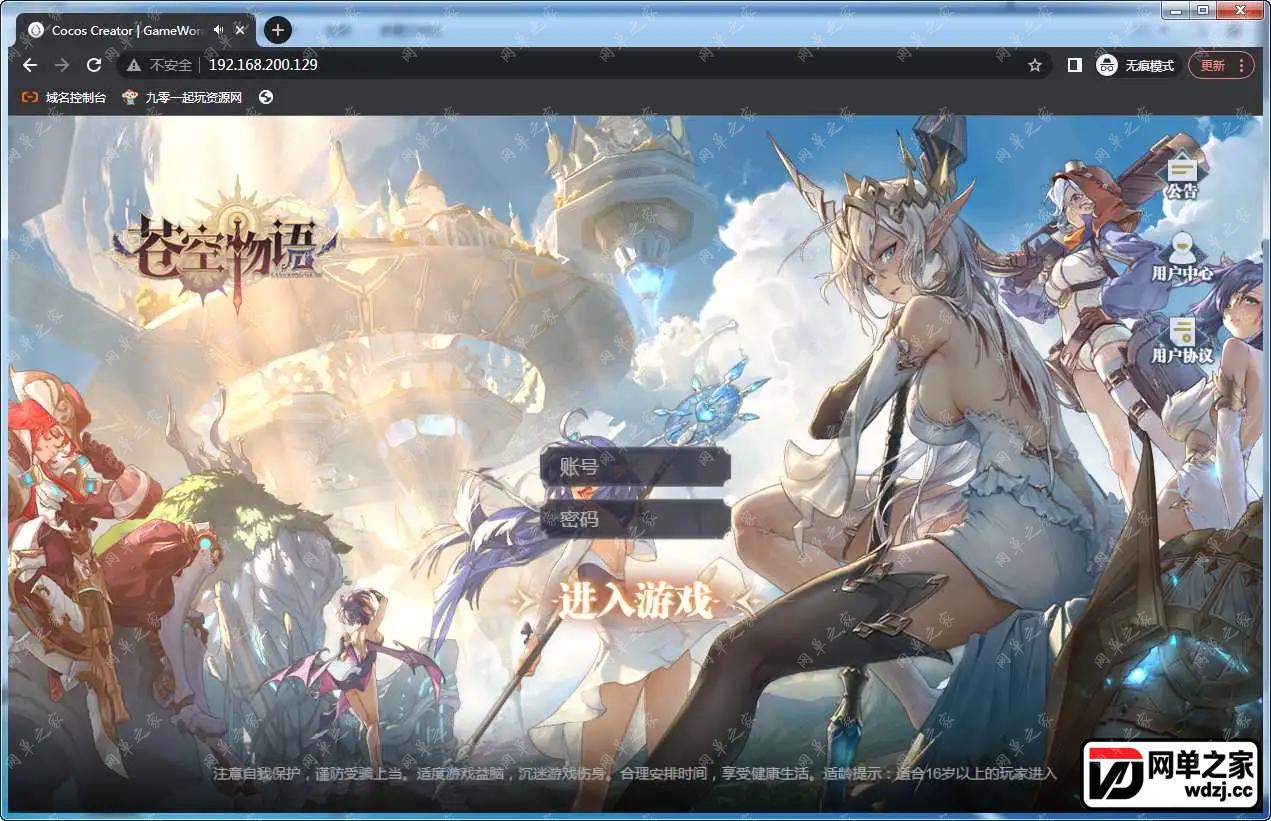Open the 公告 announcement icon
This screenshot has width=1271, height=821.
tap(1182, 177)
